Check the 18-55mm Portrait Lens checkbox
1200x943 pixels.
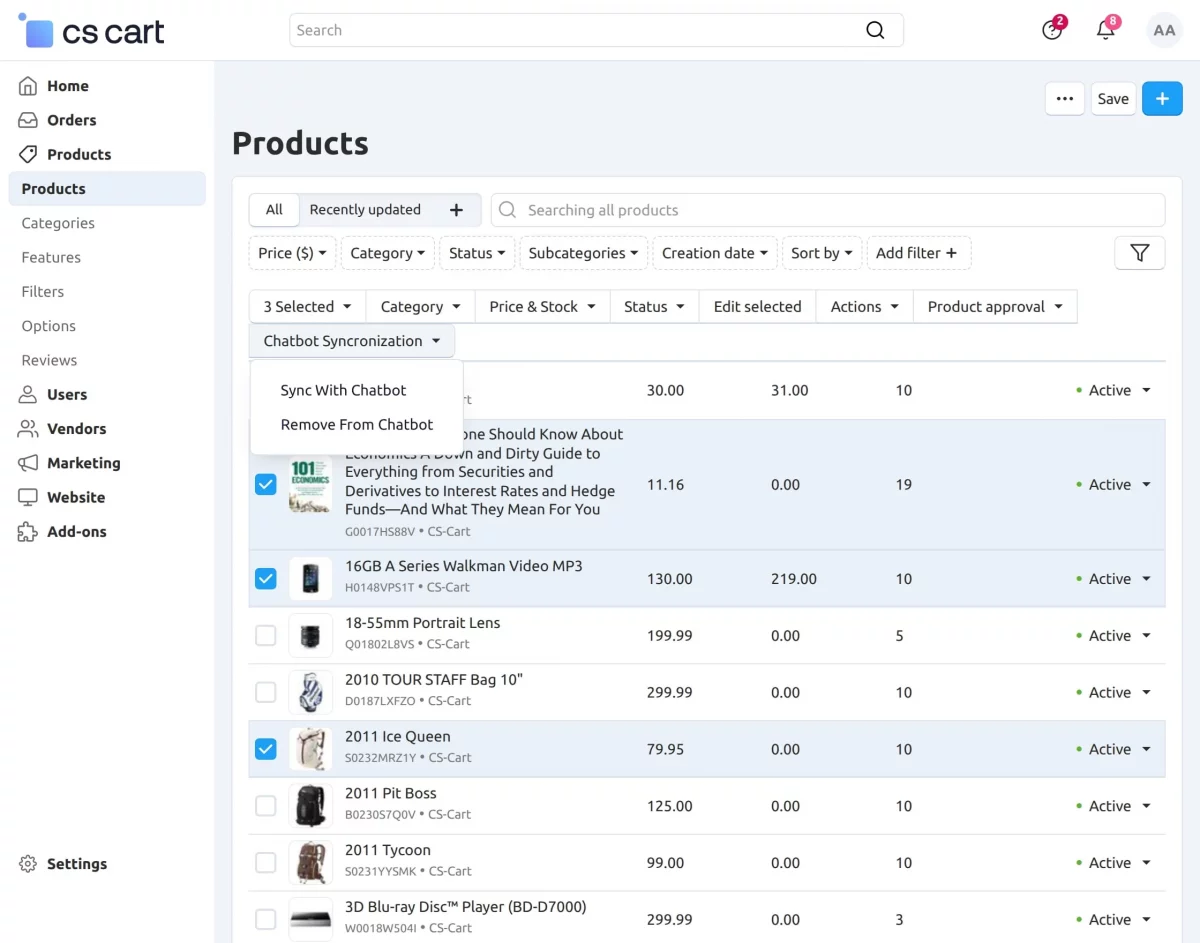[265, 636]
